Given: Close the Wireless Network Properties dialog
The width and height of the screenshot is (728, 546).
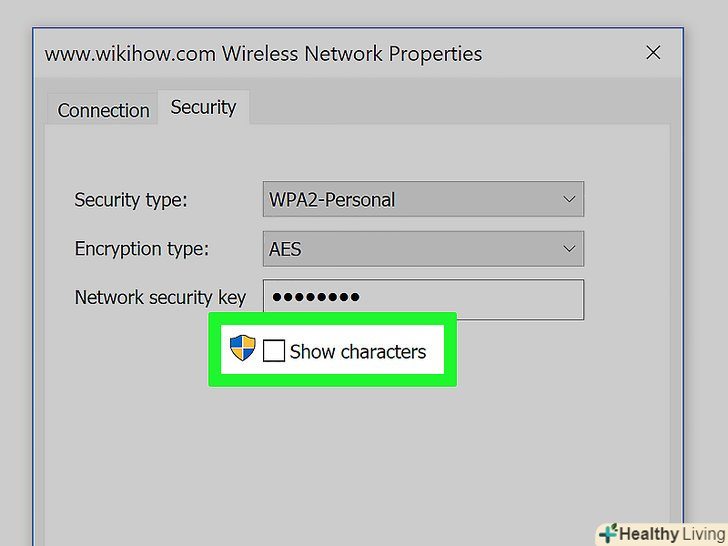Looking at the screenshot, I should point(653,52).
